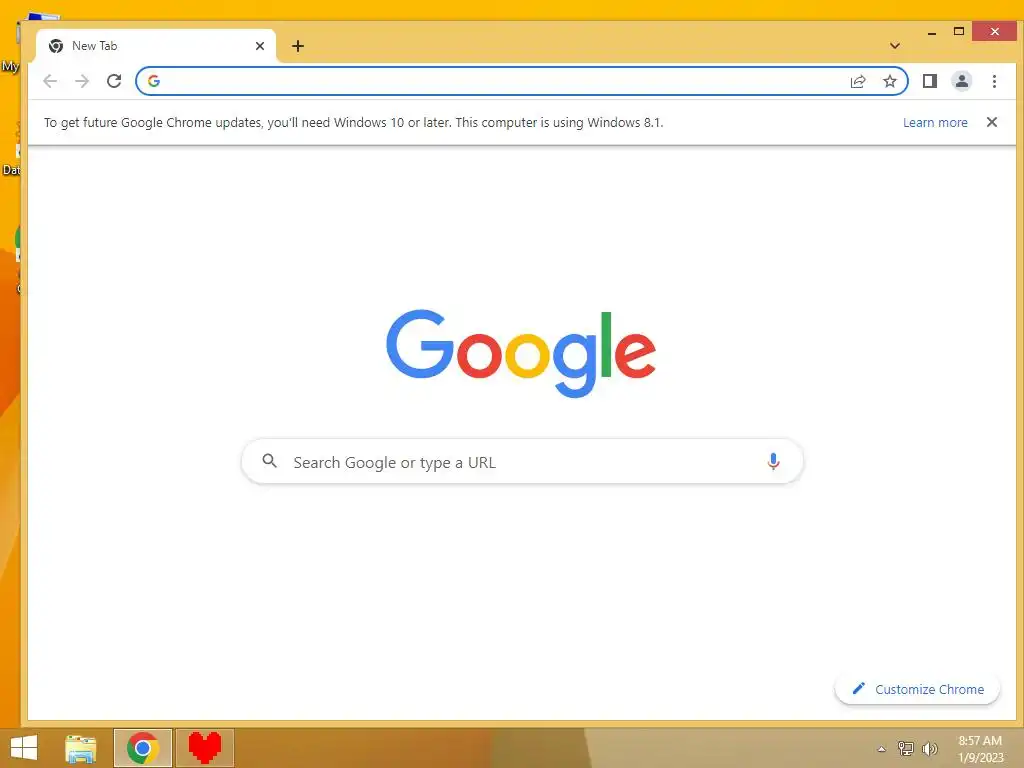This screenshot has width=1024, height=768.
Task: Start voice search with the microphone
Action: [773, 462]
